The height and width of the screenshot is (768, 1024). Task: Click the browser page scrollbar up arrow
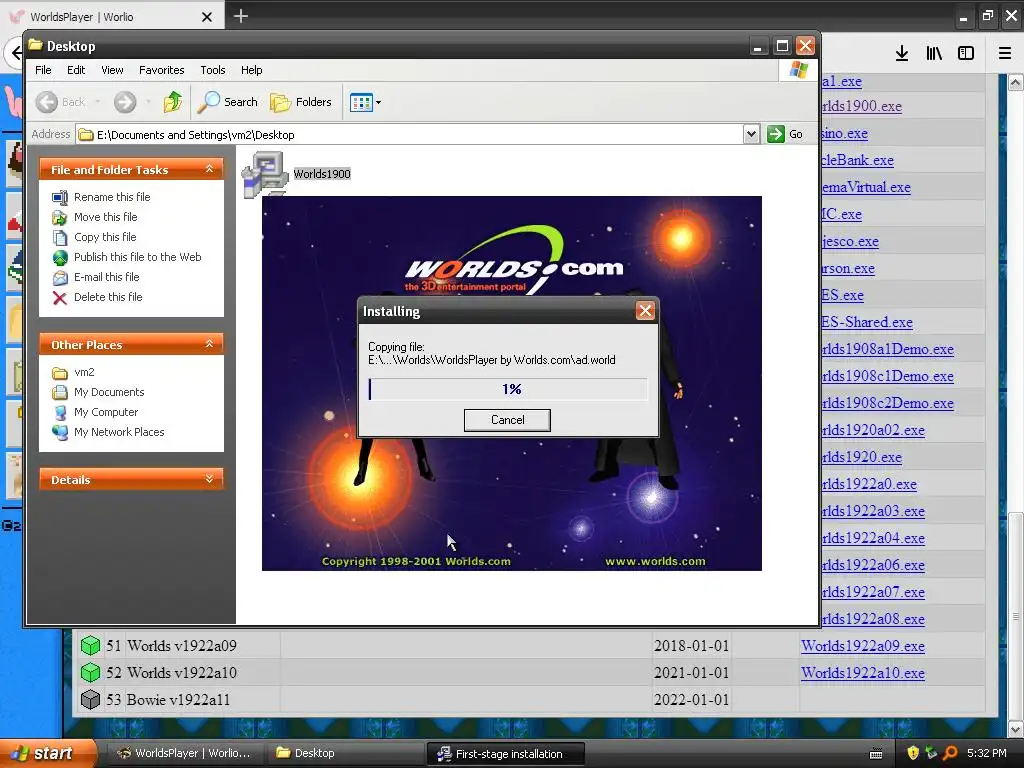[x=1016, y=82]
